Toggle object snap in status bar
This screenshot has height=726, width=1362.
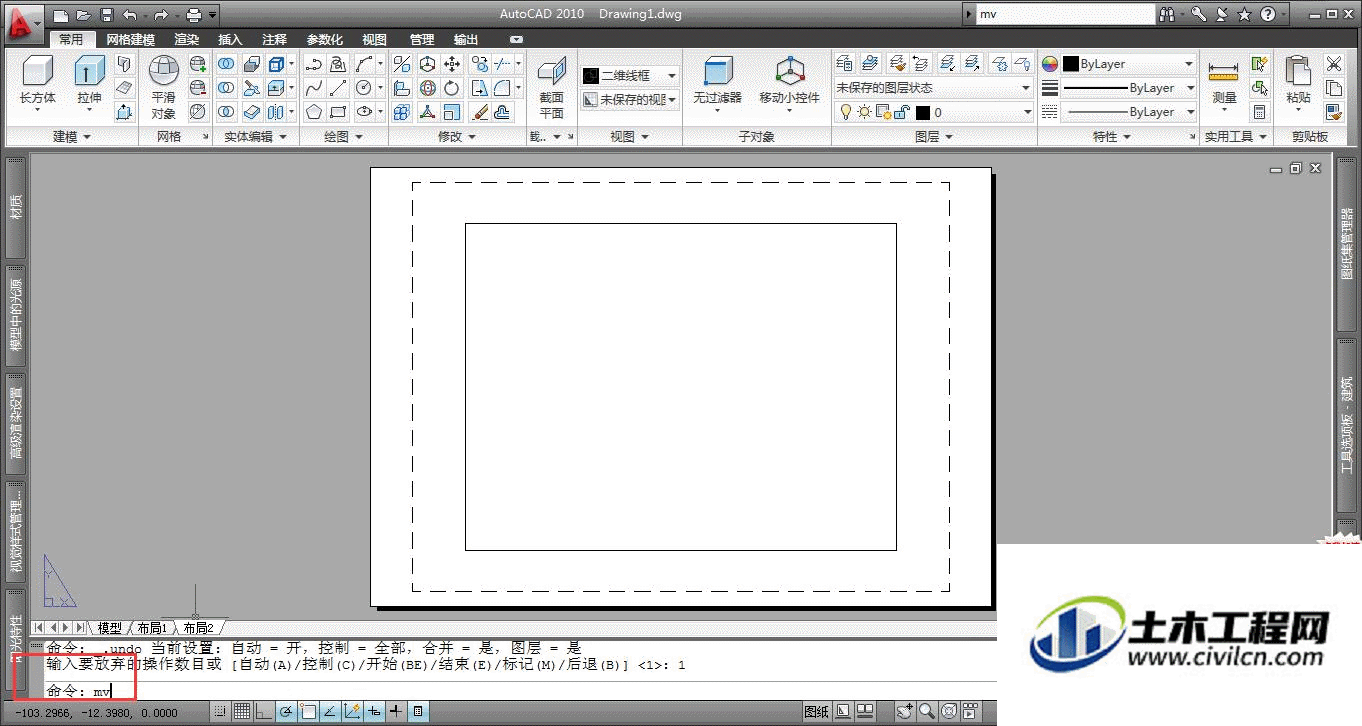308,712
